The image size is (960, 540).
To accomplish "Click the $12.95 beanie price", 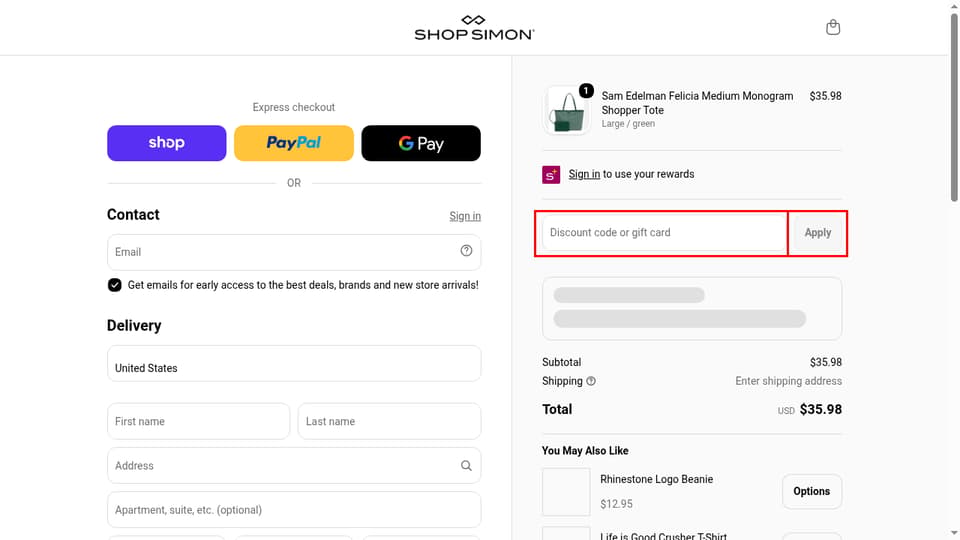I will pos(617,504).
